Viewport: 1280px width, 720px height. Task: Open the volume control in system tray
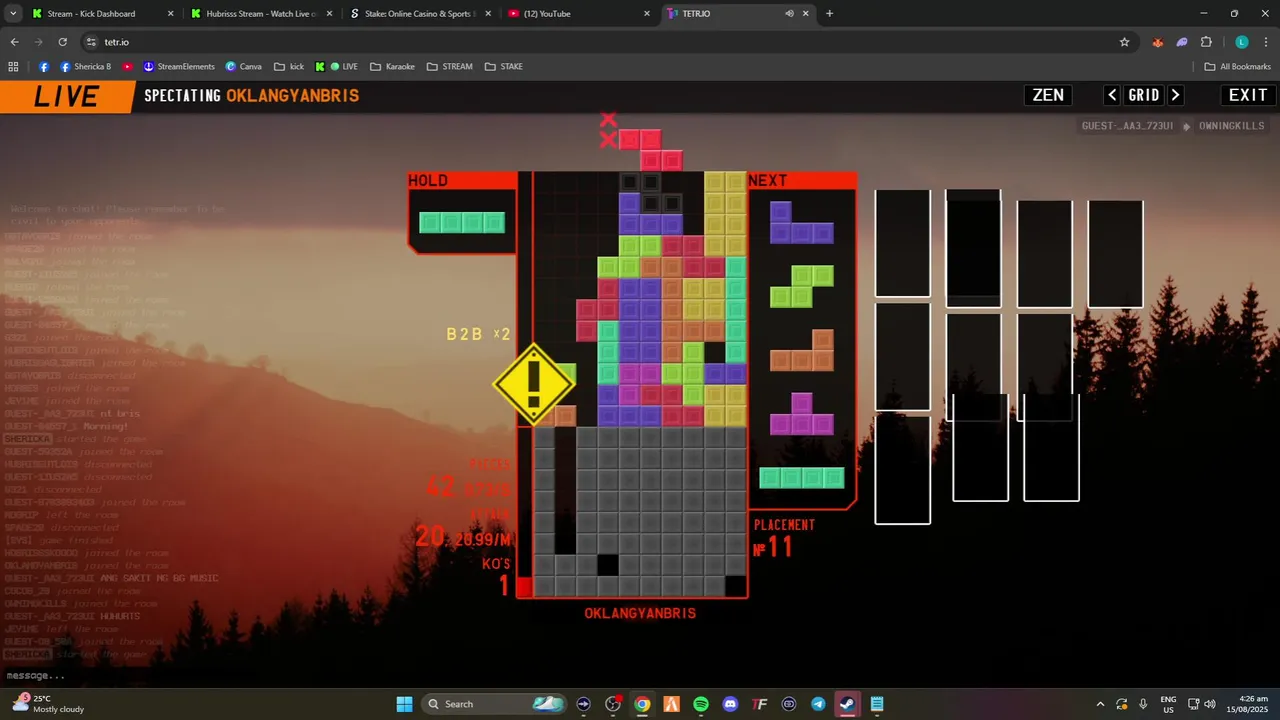click(1210, 704)
